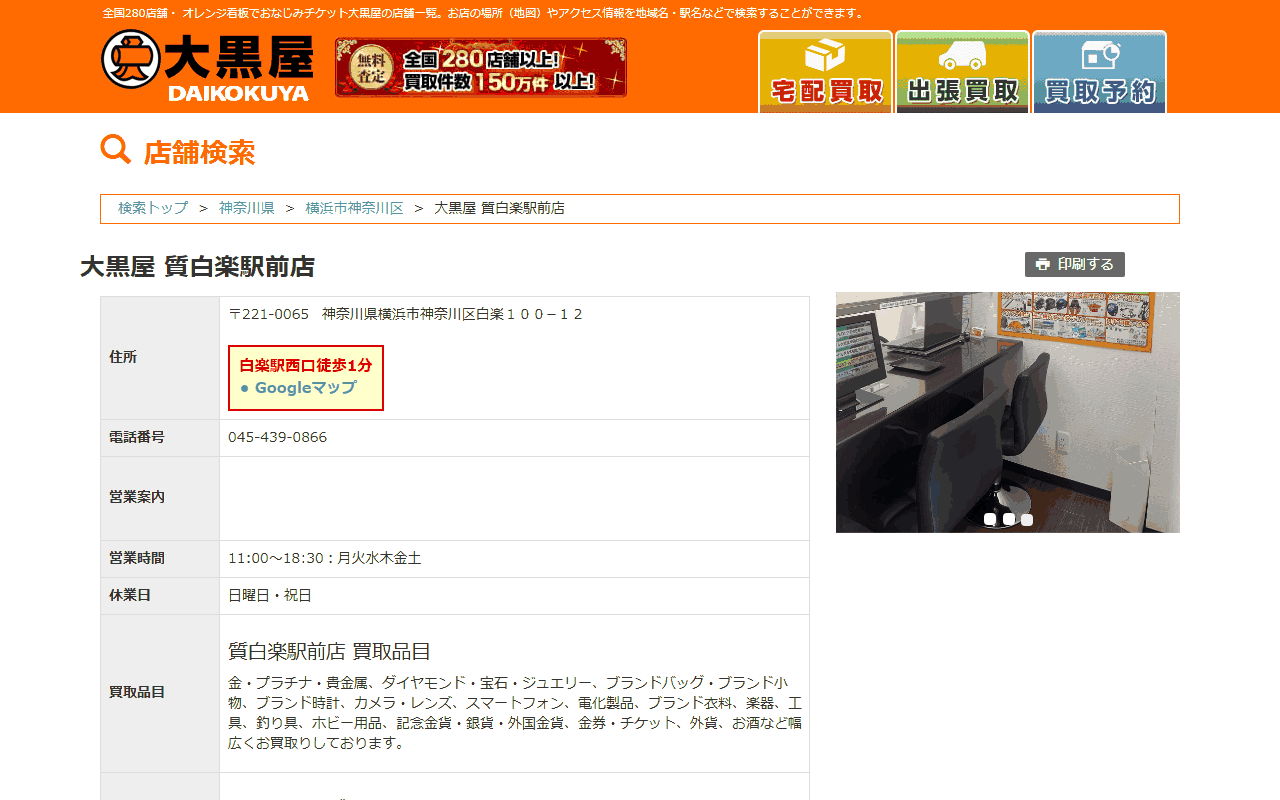1280x800 pixels.
Task: Select the second carousel dot on store photo
Action: coord(1009,519)
